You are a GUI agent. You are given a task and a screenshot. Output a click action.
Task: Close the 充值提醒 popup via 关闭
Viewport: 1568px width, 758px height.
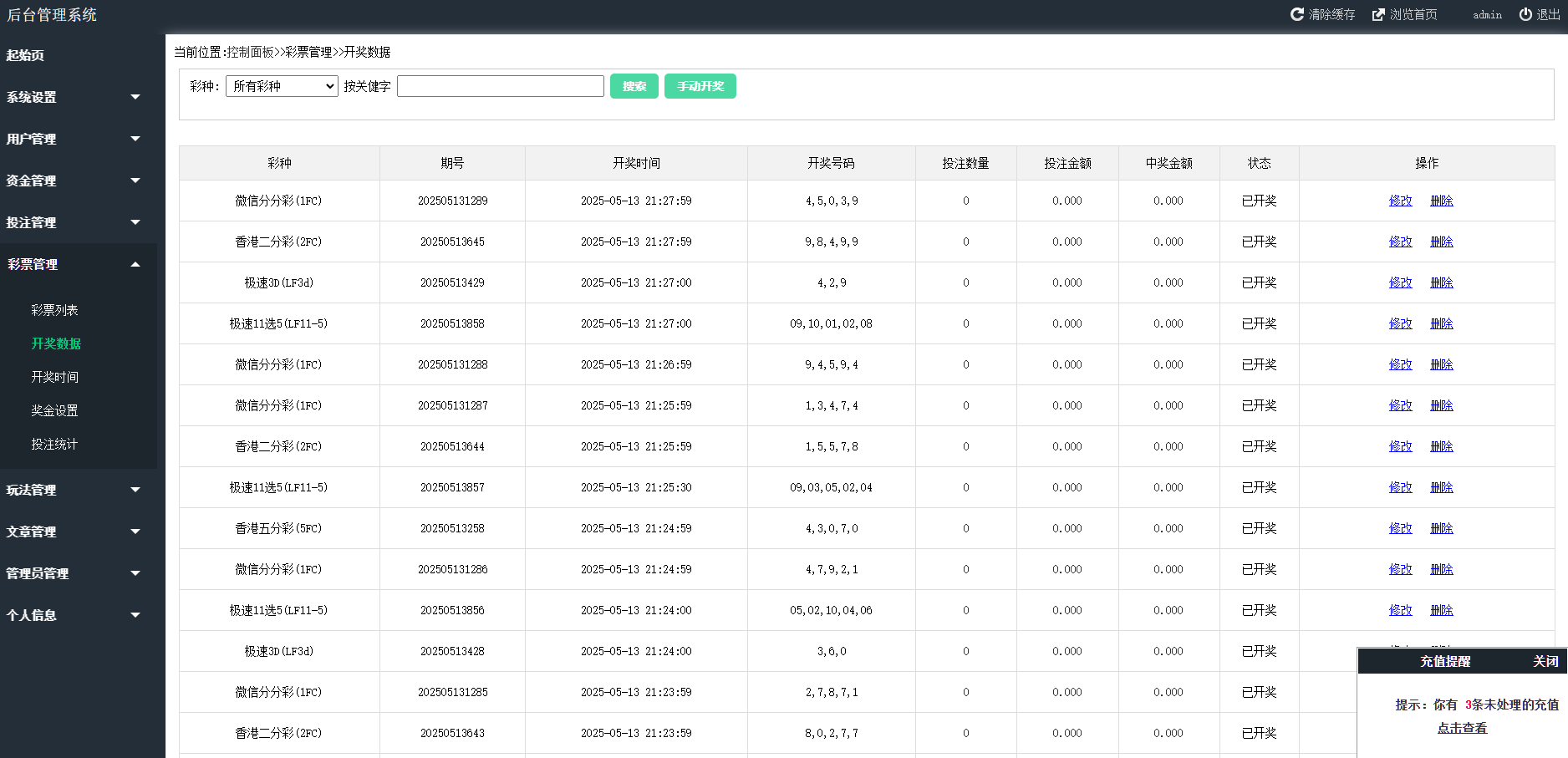pyautogui.click(x=1545, y=661)
